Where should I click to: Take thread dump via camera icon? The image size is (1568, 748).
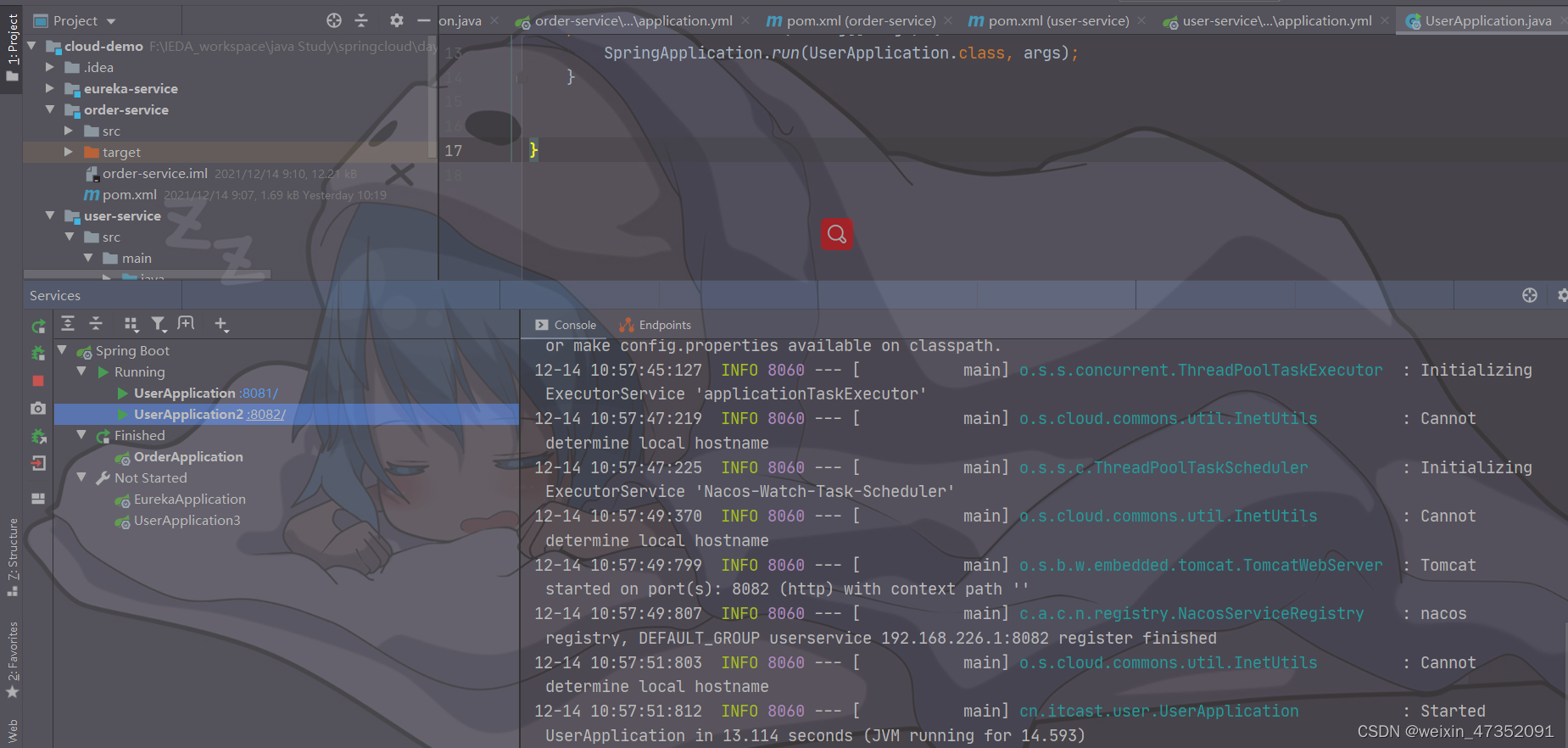[x=38, y=408]
